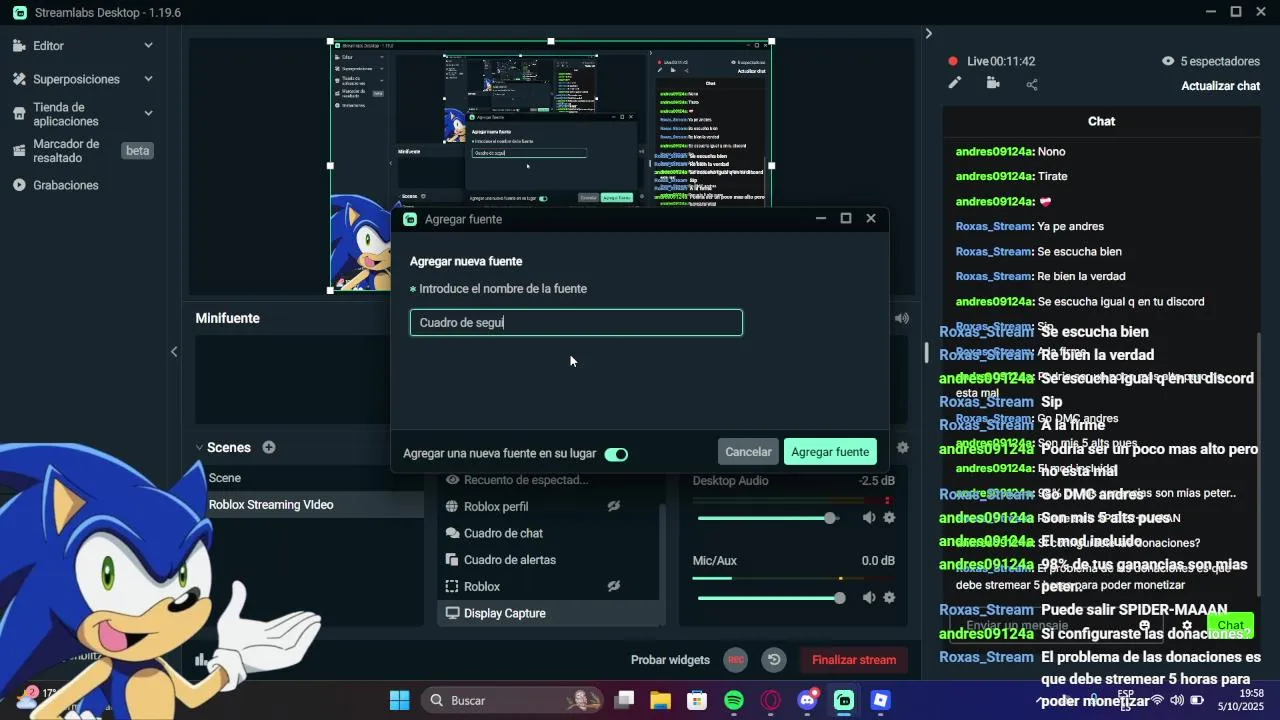Toggle visibility of Roblox perfil source

tap(614, 506)
